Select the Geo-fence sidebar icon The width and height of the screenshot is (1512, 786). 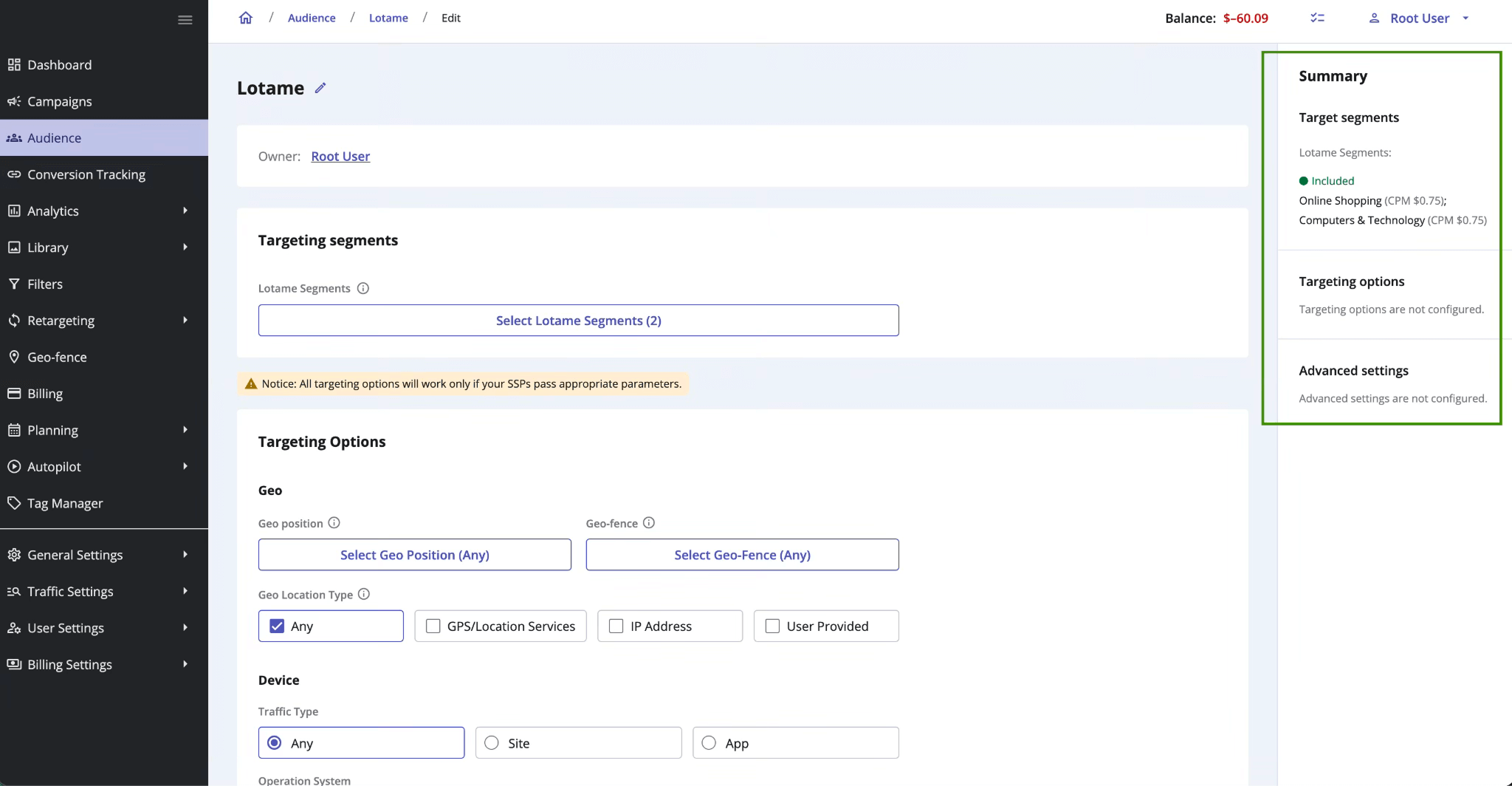tap(15, 356)
